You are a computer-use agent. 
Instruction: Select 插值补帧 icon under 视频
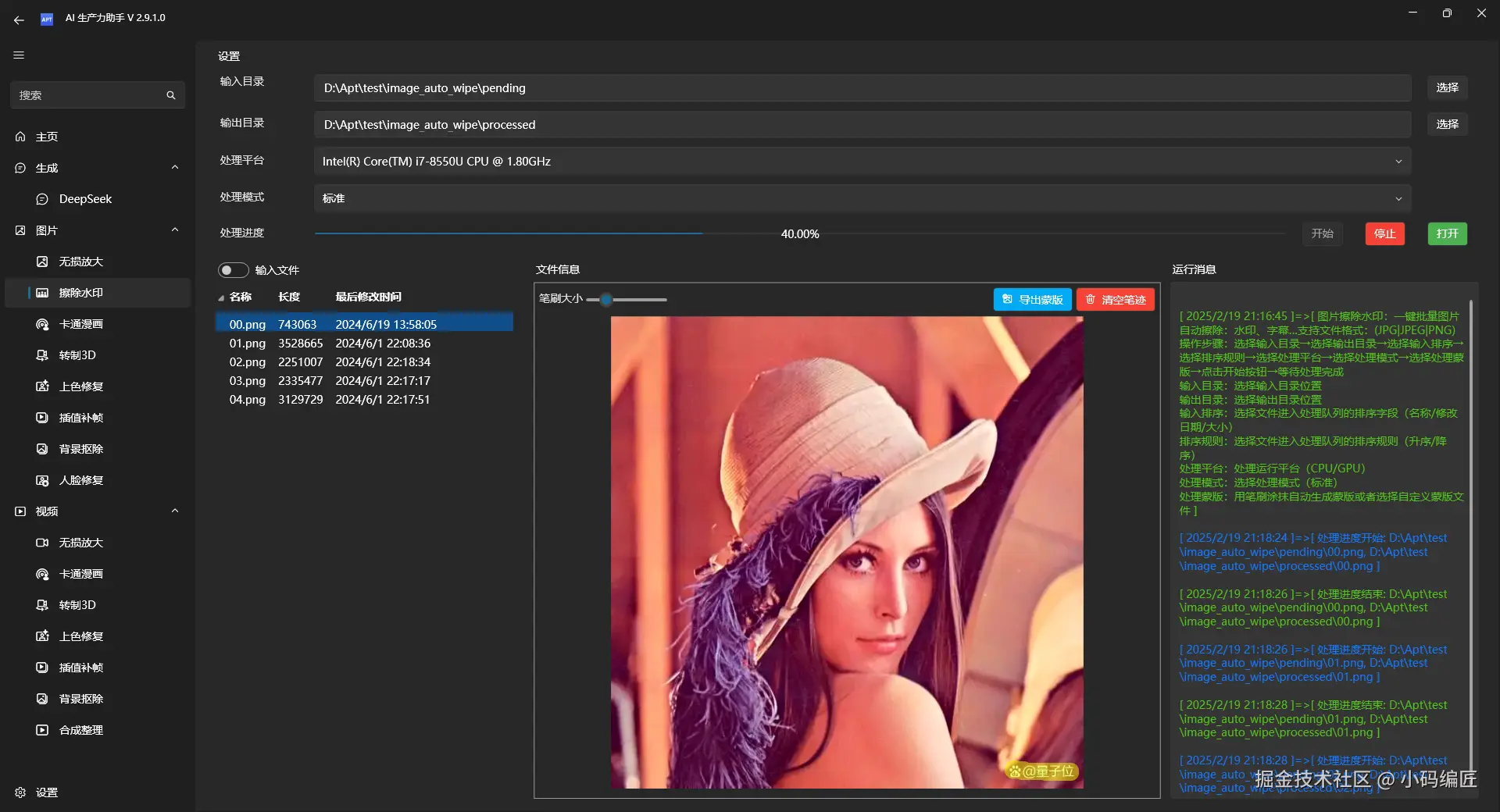click(x=42, y=668)
